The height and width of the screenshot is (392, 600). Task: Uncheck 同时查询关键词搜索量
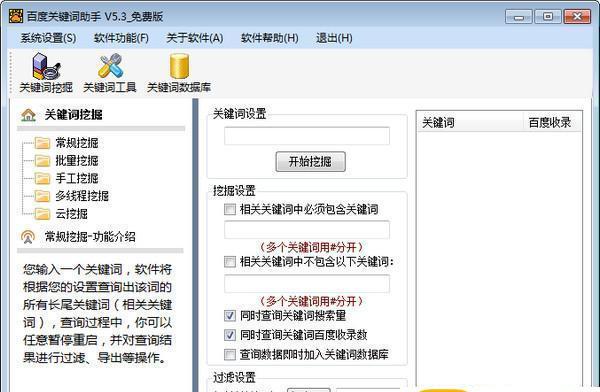pos(230,316)
